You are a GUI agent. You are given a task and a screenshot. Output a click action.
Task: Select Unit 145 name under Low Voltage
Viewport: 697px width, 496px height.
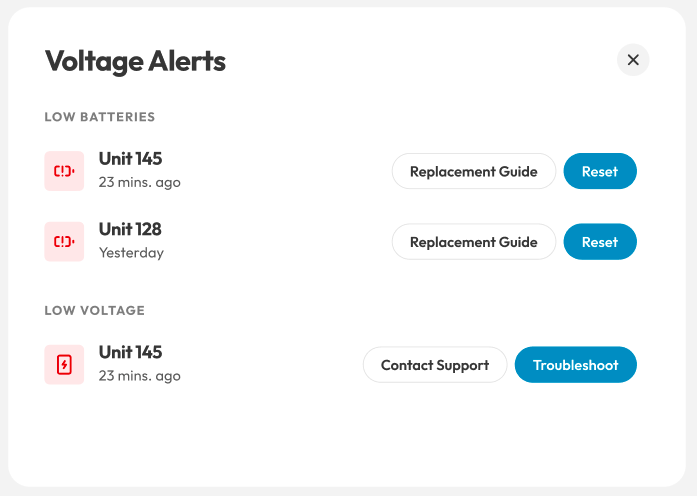point(130,352)
